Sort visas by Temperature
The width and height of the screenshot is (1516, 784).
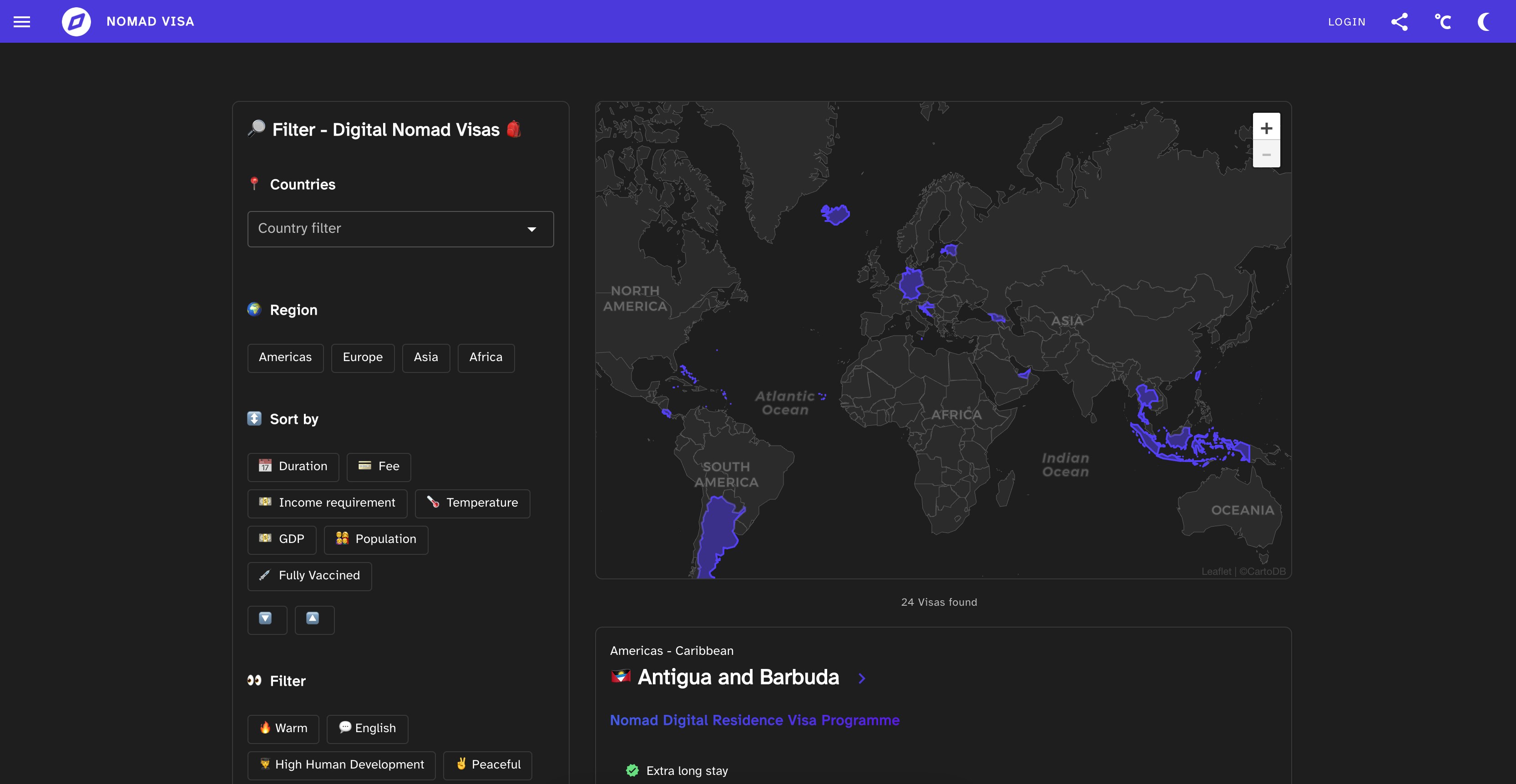coord(472,503)
